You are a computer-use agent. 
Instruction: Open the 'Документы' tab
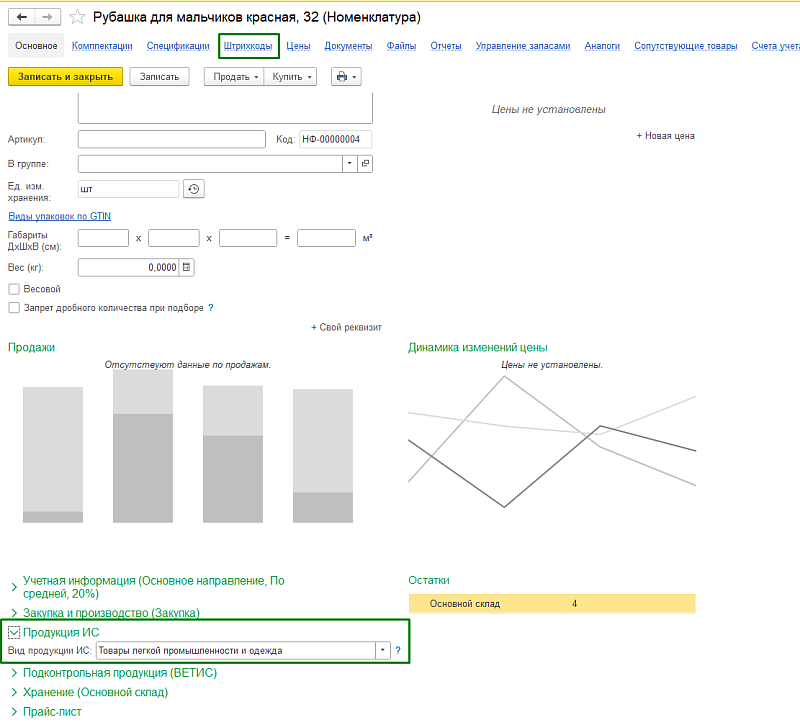[348, 46]
